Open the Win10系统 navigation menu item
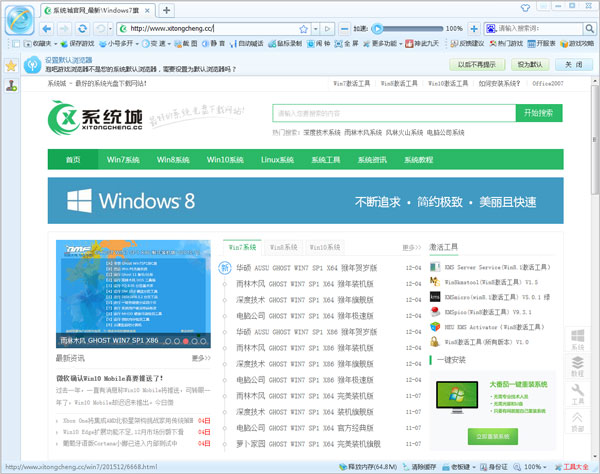The height and width of the screenshot is (474, 600). (x=225, y=160)
